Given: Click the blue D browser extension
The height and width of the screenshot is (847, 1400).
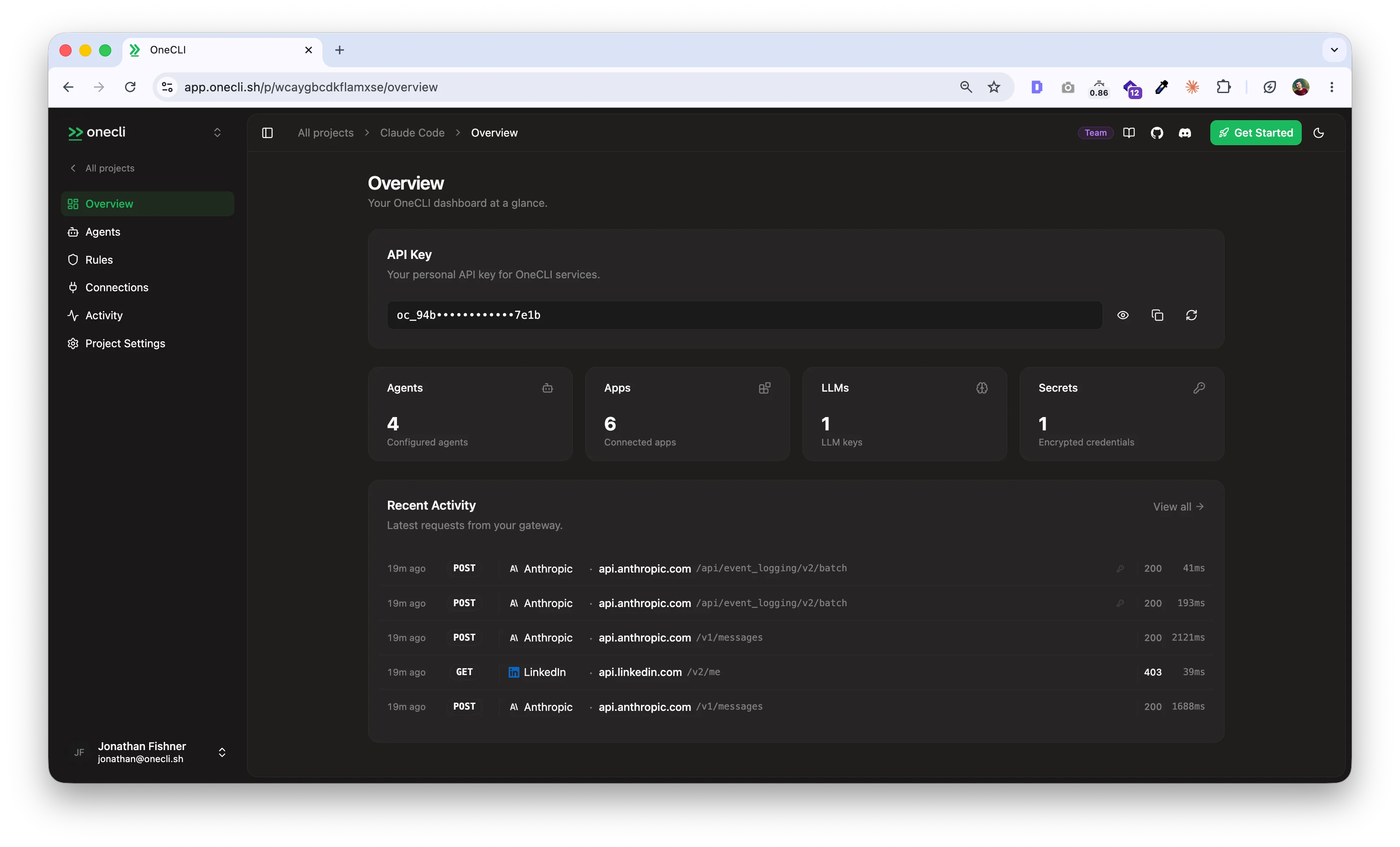Looking at the screenshot, I should pyautogui.click(x=1037, y=87).
